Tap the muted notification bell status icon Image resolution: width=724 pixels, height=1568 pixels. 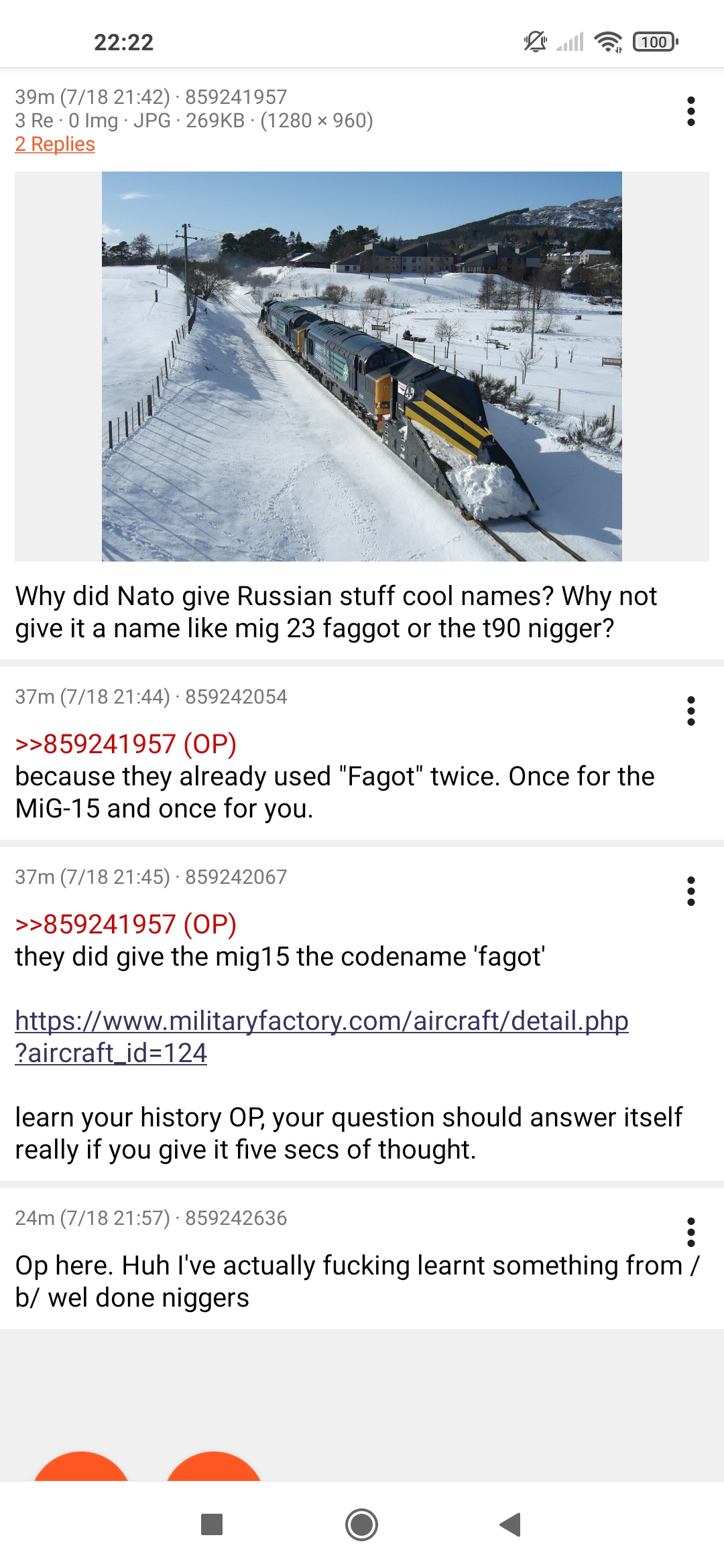tap(535, 42)
